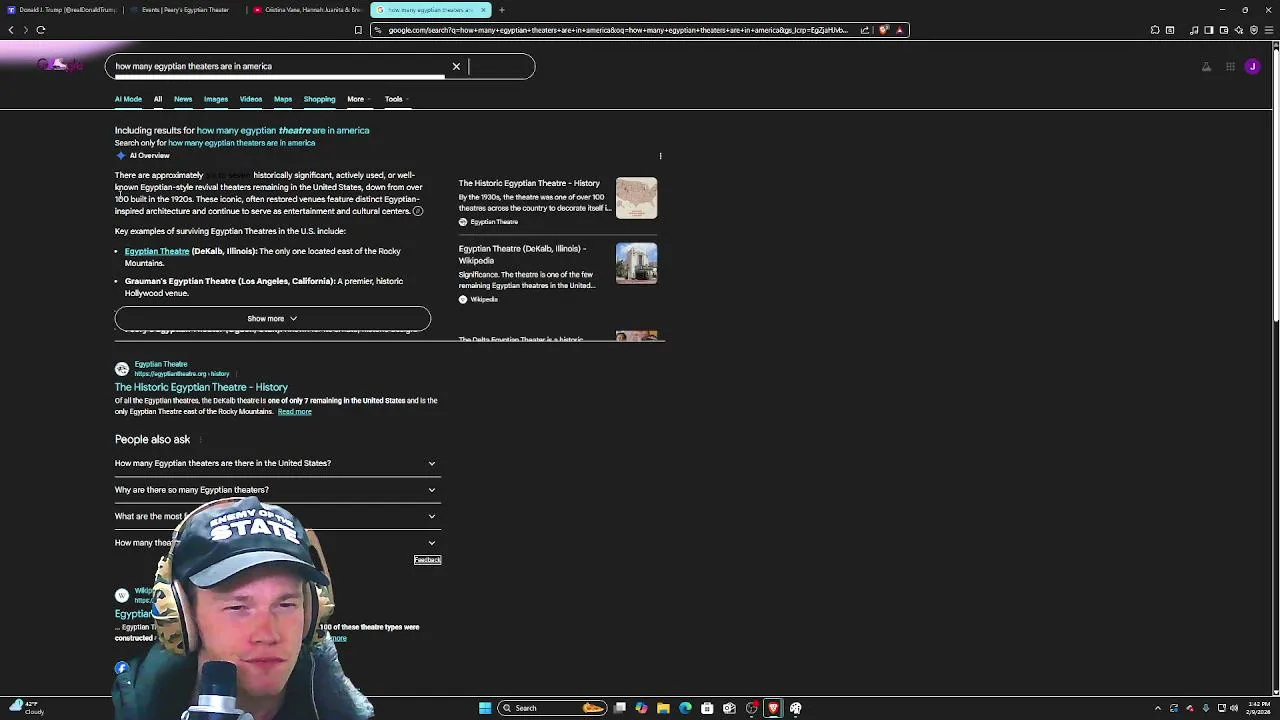Click the Feedback button below People also ask

pos(427,560)
